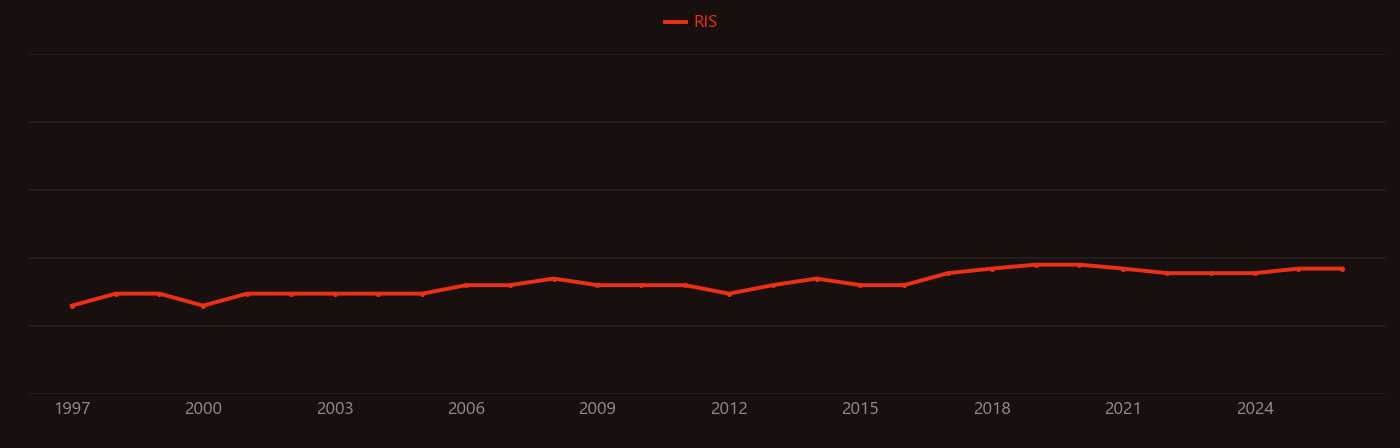Click the 2006 x-axis label

click(x=466, y=409)
